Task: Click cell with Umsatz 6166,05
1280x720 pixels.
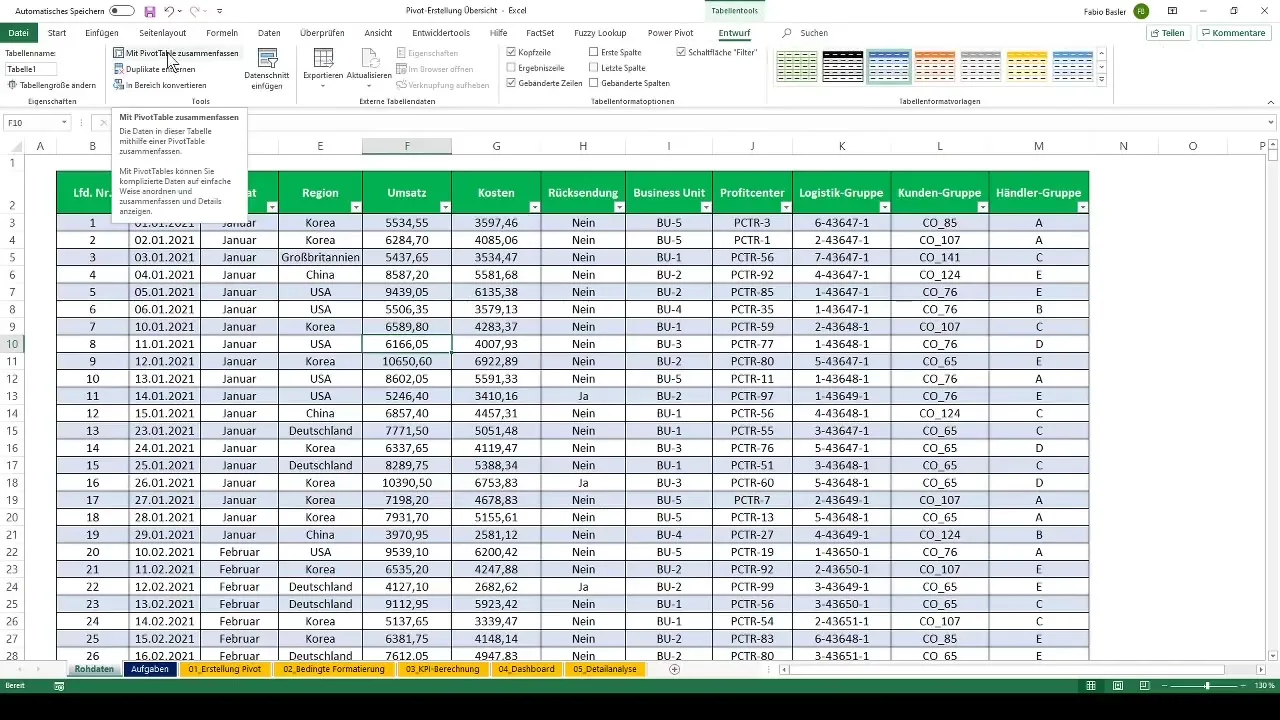Action: 407,344
